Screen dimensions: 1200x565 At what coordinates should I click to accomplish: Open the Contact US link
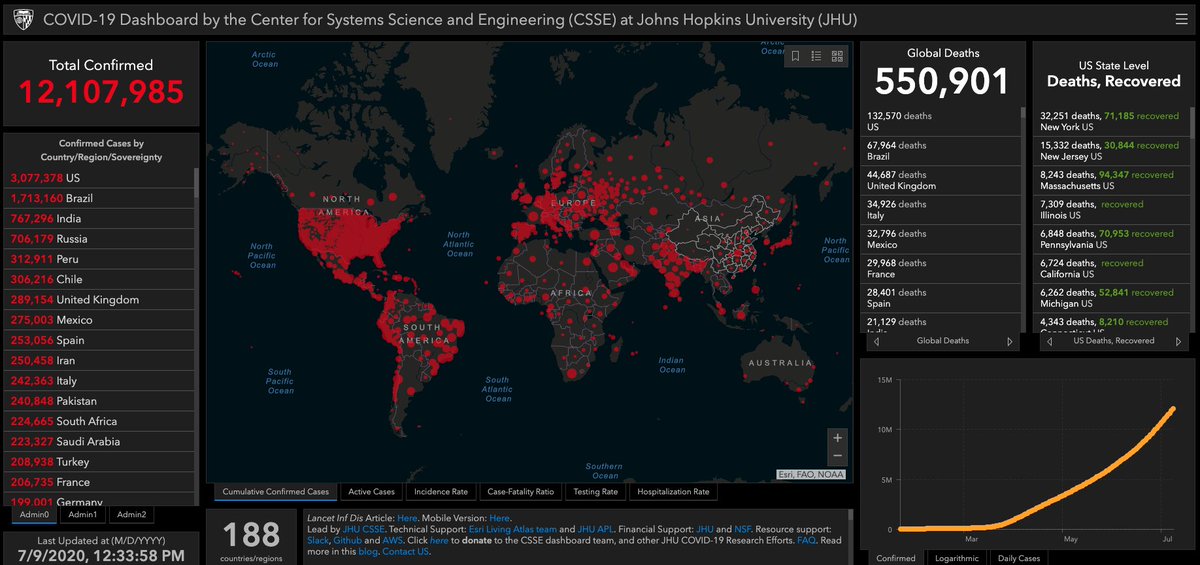pyautogui.click(x=405, y=551)
